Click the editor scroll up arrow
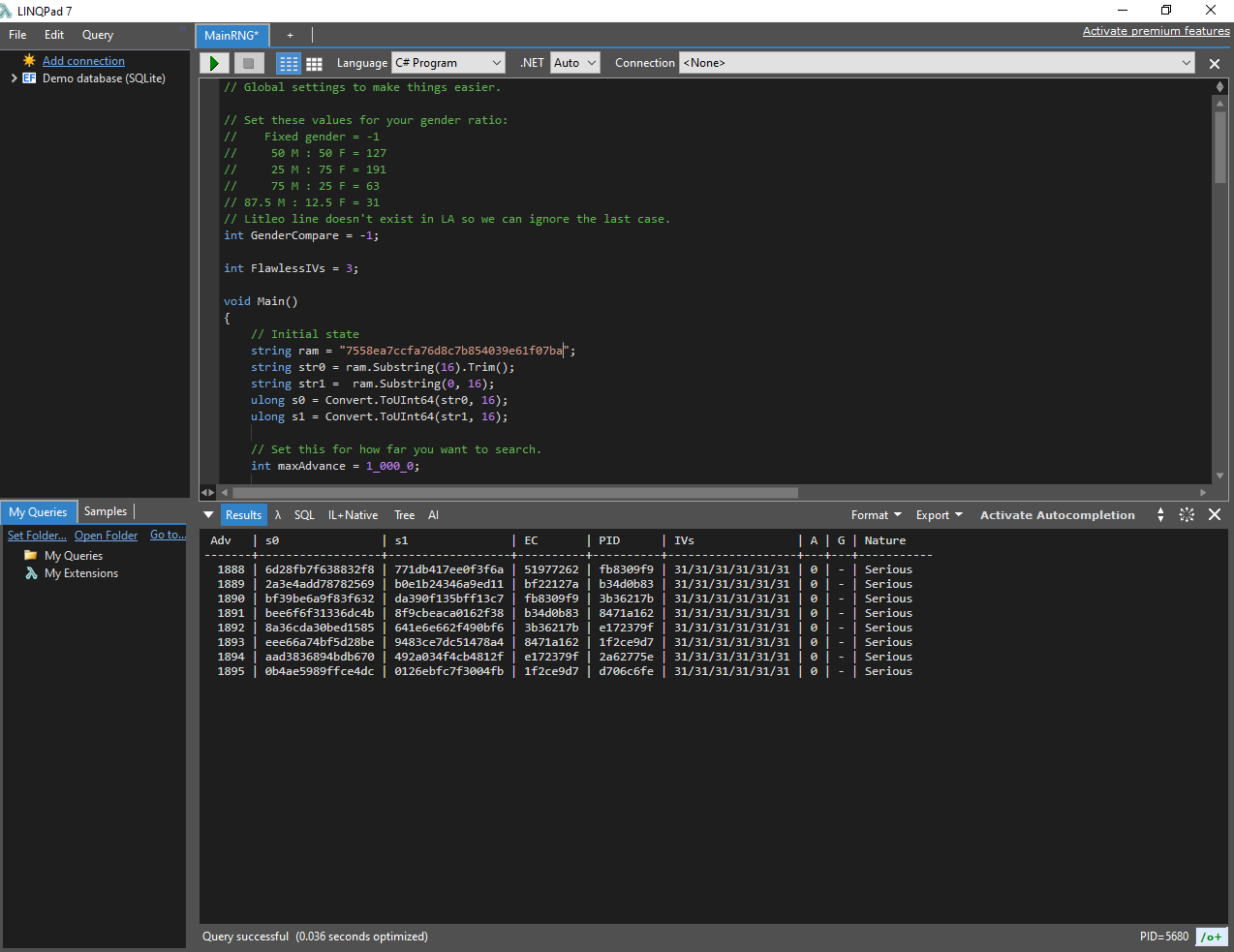Image resolution: width=1234 pixels, height=952 pixels. (x=1220, y=103)
